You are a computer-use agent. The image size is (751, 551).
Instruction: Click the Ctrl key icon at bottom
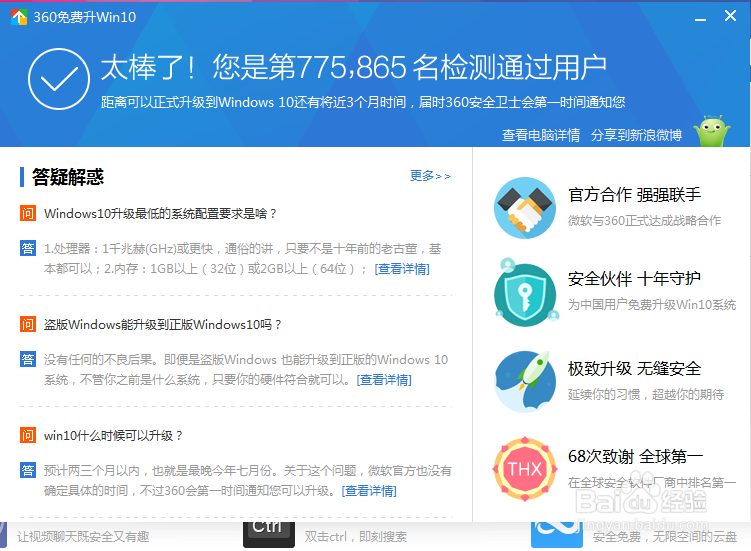(269, 534)
